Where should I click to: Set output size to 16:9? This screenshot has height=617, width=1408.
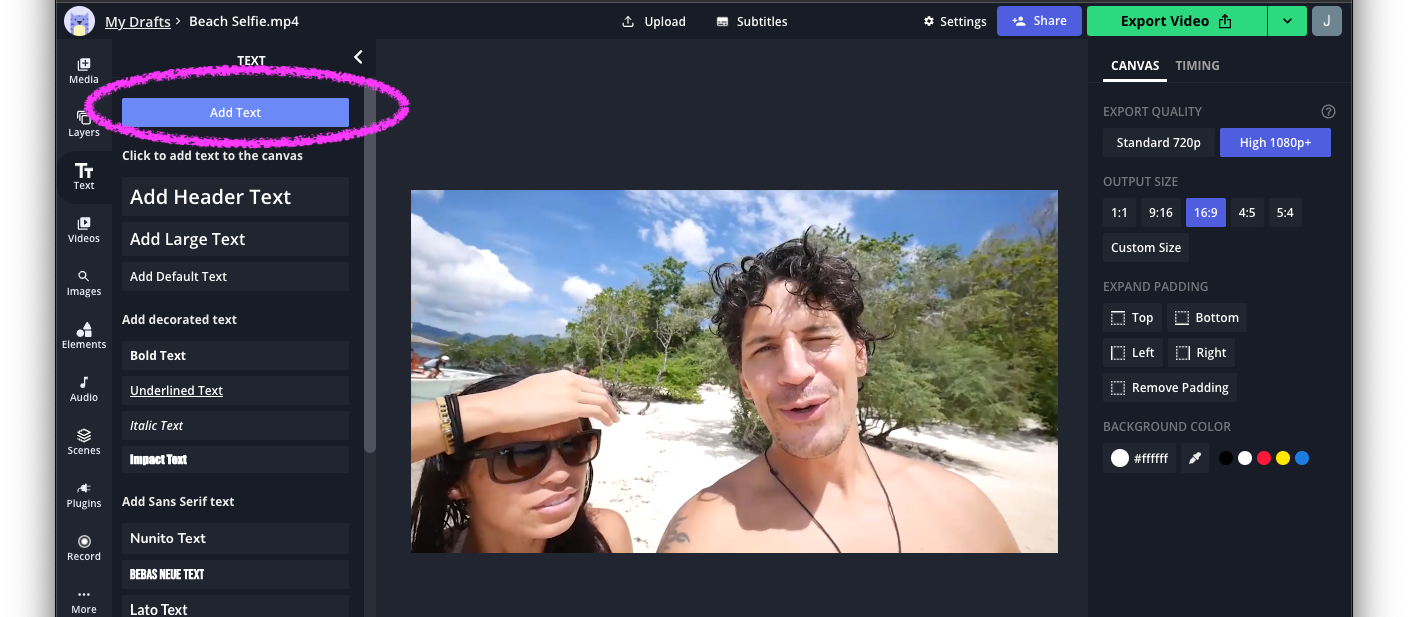[x=1205, y=213]
